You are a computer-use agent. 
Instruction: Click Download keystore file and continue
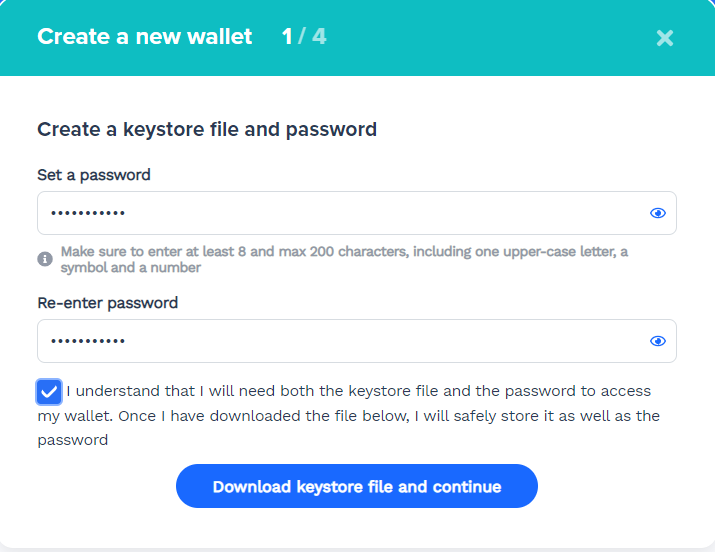coord(357,486)
